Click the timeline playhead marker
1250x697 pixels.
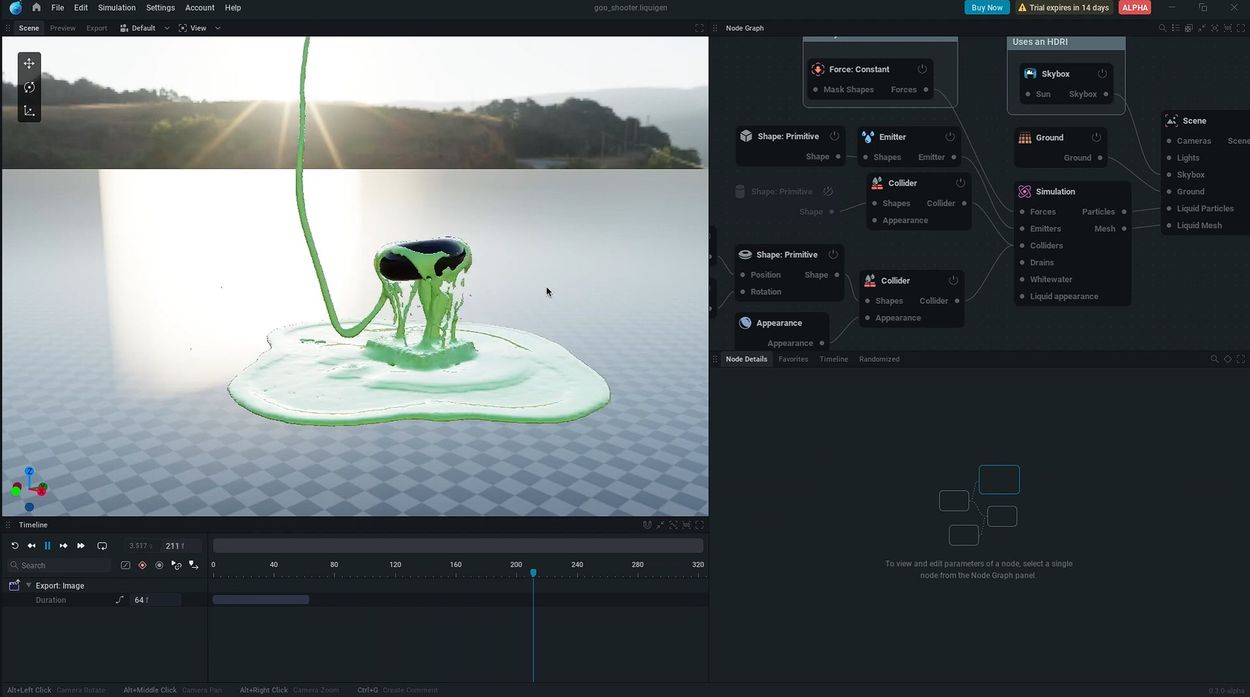533,573
